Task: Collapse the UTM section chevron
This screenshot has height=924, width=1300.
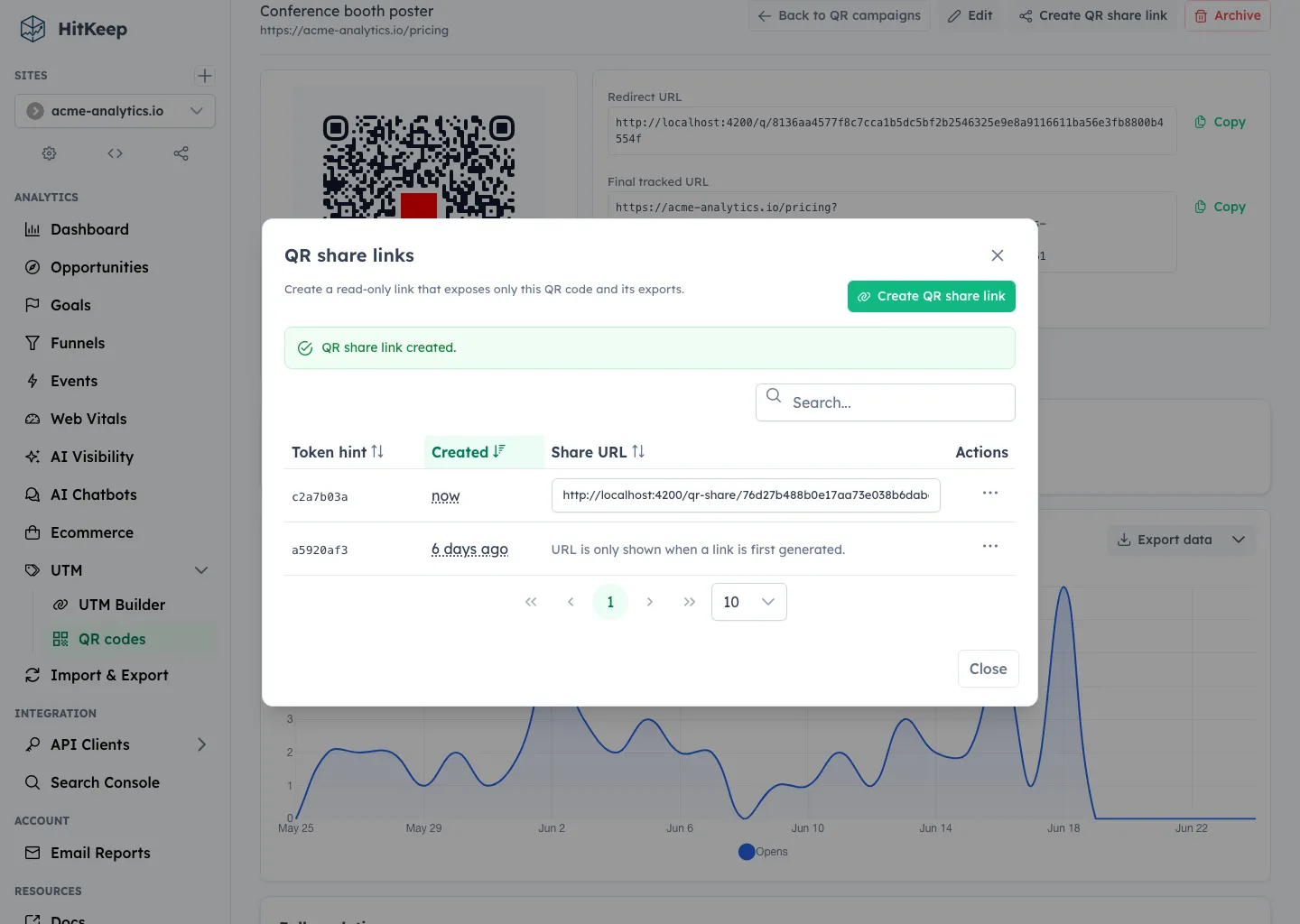Action: pyautogui.click(x=201, y=570)
